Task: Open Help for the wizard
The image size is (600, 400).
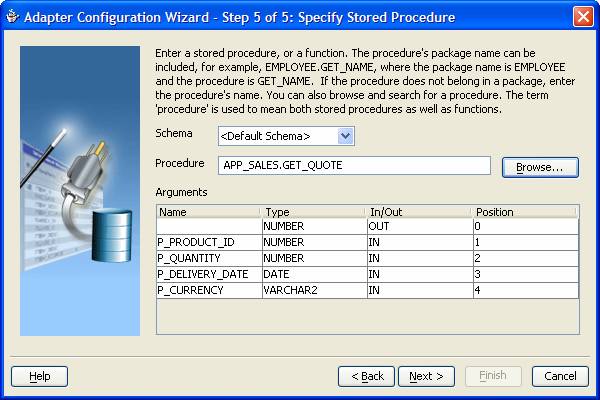Action: pyautogui.click(x=39, y=376)
